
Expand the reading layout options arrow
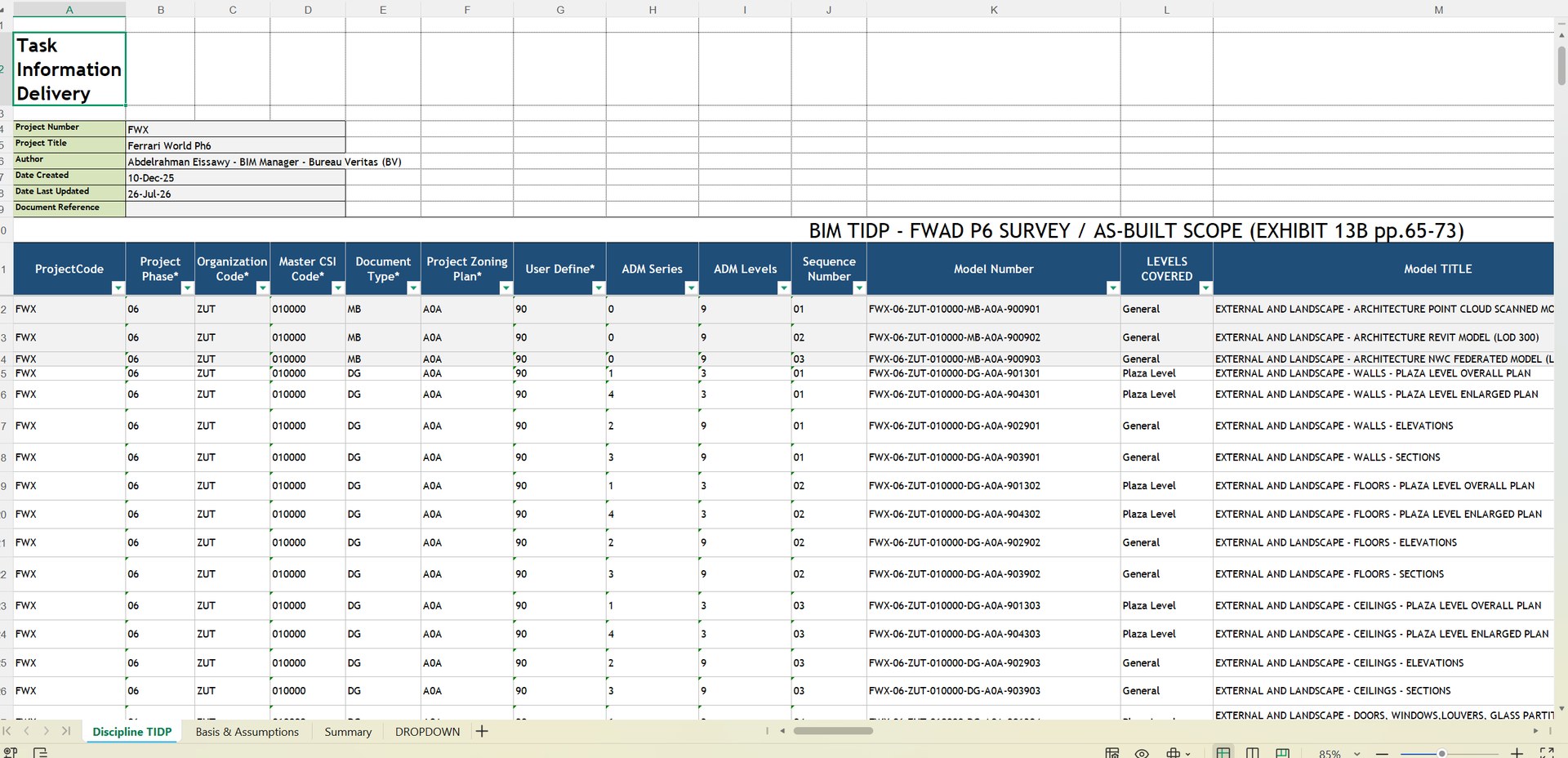pos(1188,754)
